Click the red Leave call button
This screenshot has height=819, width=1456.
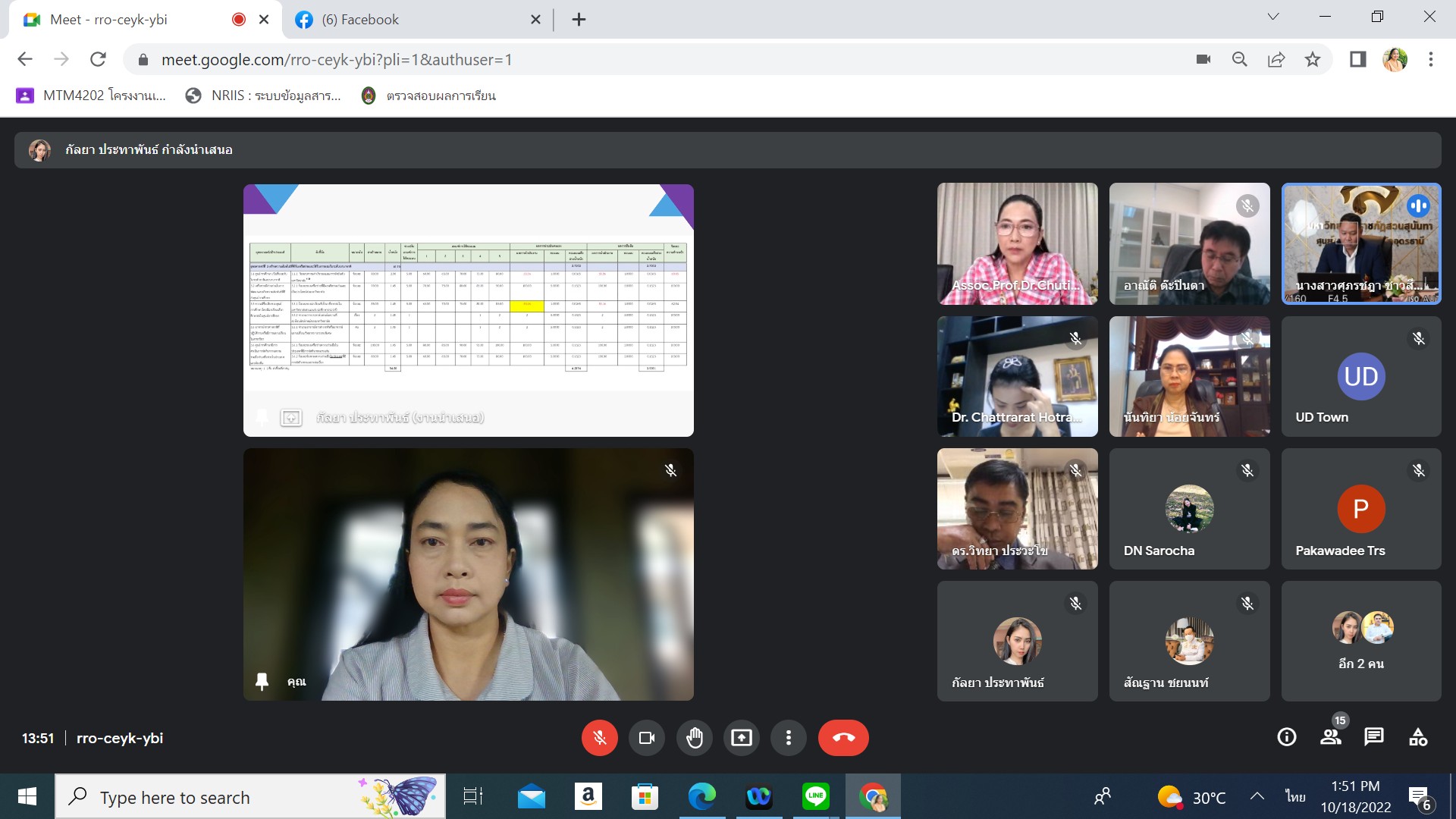(x=843, y=738)
